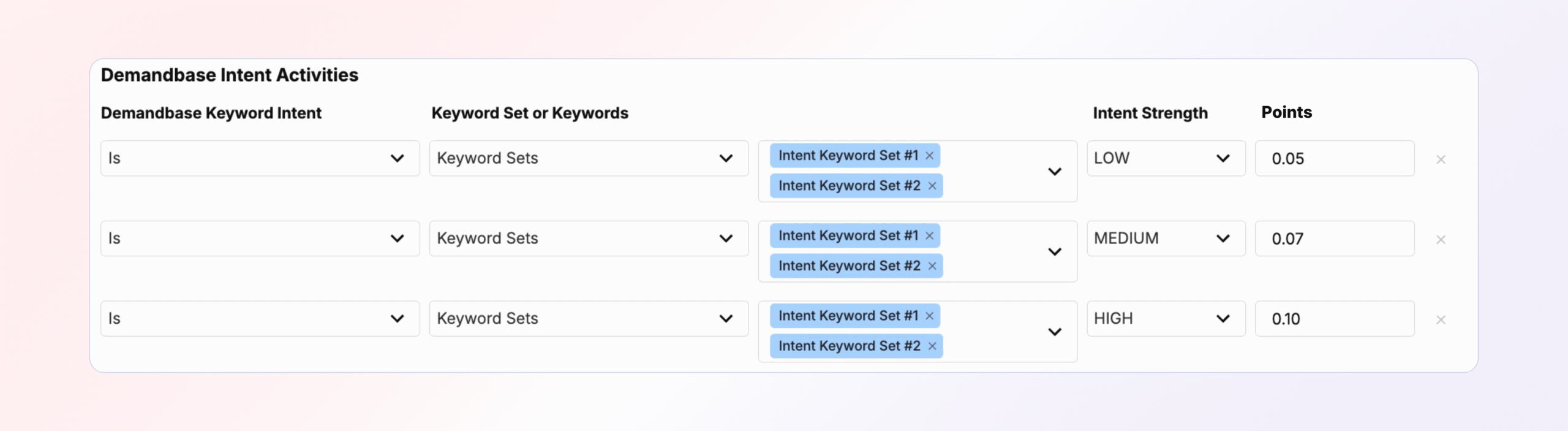Delete the LOW intent strength rule row

tap(1441, 159)
